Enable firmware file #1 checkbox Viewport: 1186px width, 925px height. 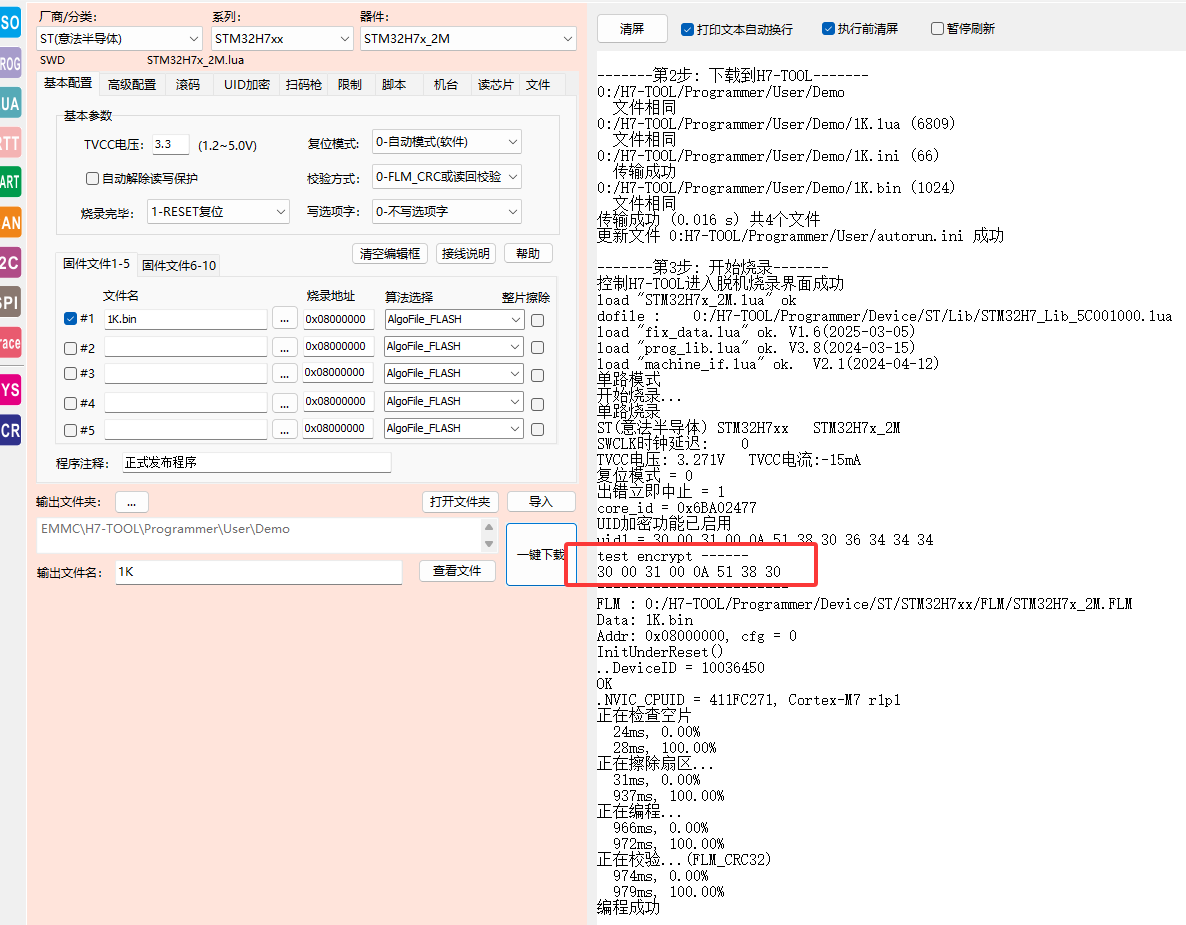70,318
